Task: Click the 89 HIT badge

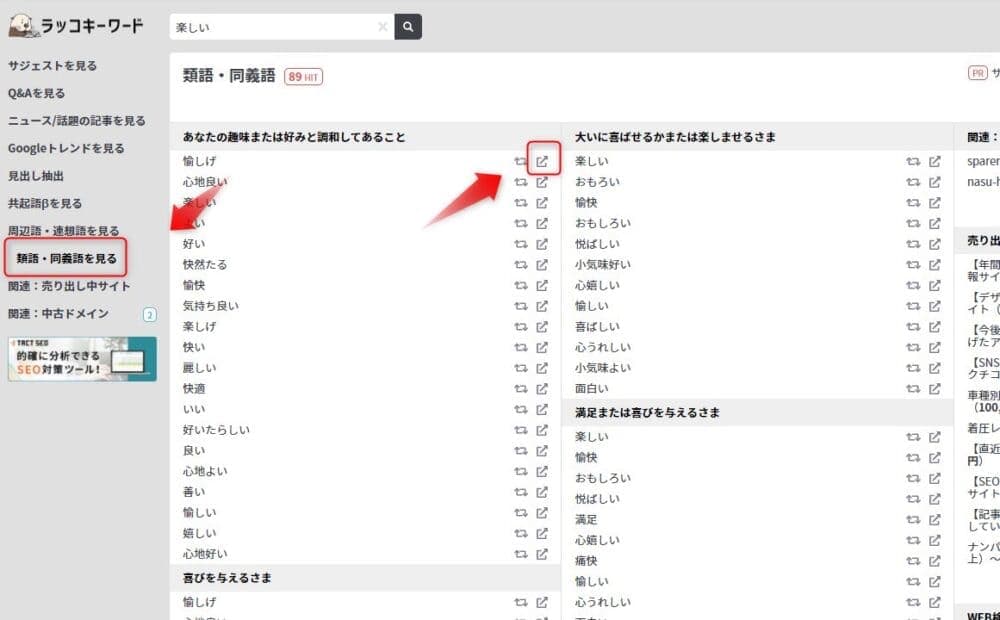Action: pos(304,77)
